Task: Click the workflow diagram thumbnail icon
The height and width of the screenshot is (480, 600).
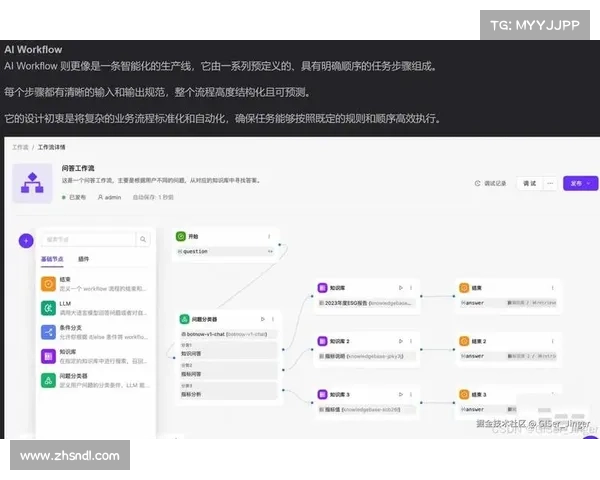Action: tap(32, 183)
